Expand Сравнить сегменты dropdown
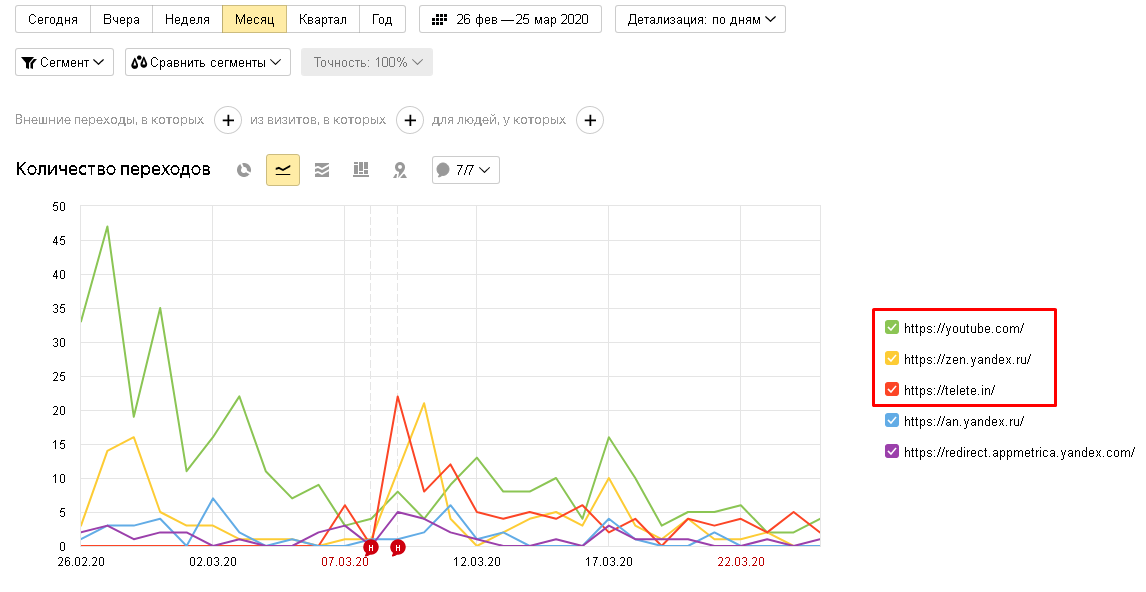1146x592 pixels. point(208,62)
